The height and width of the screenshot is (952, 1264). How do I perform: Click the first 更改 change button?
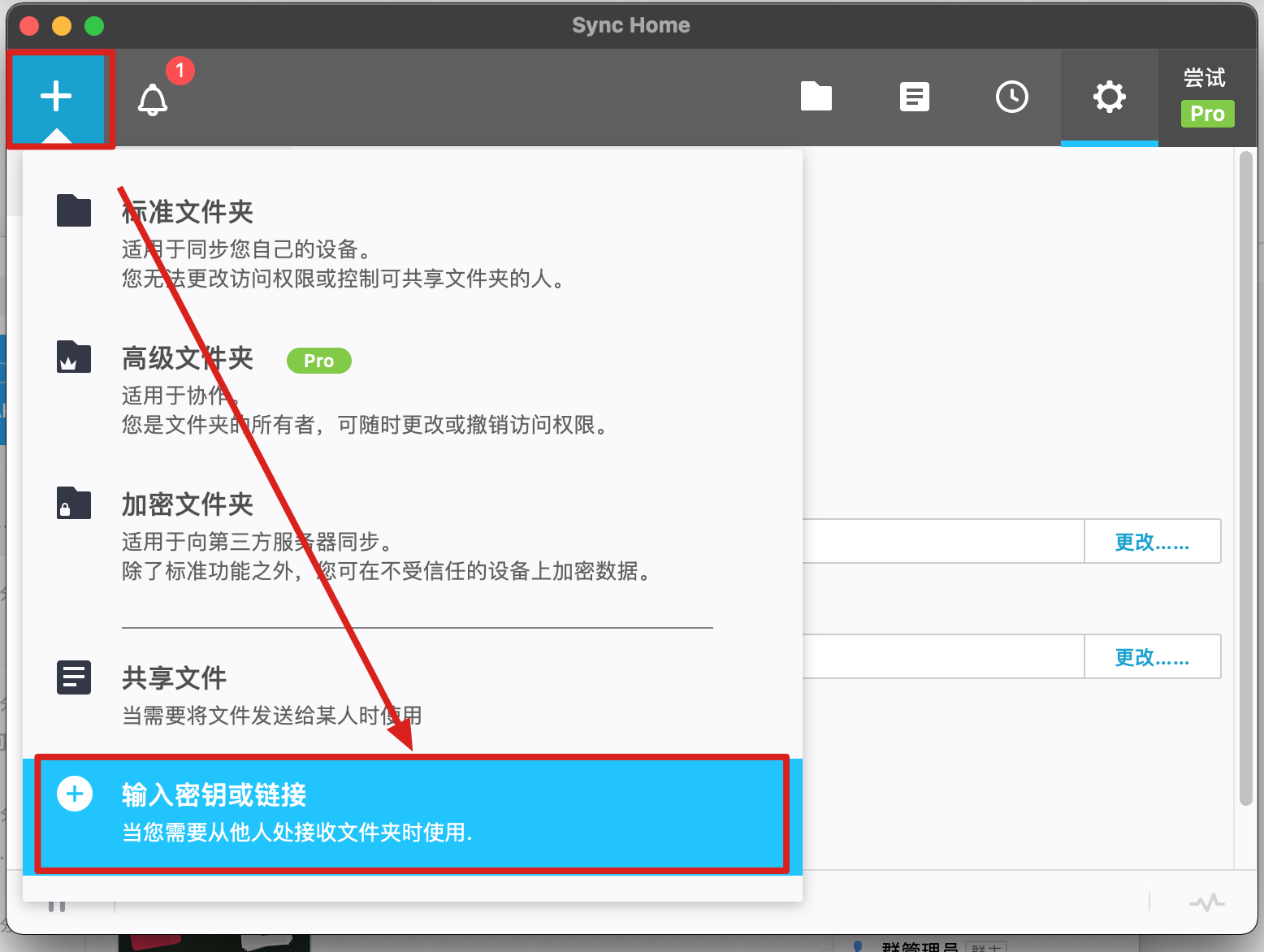point(1152,542)
